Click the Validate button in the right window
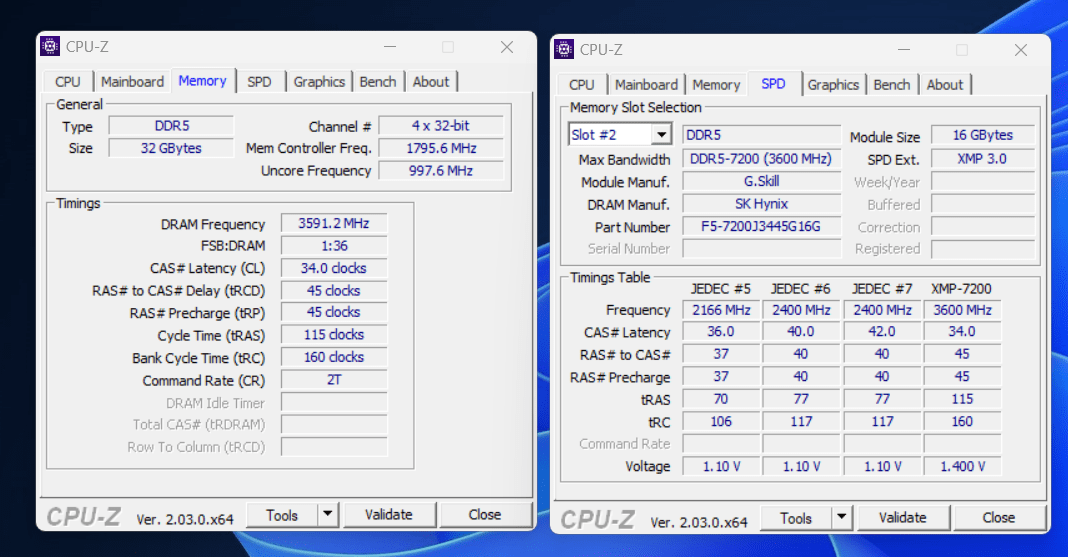This screenshot has width=1068, height=557. pyautogui.click(x=902, y=518)
